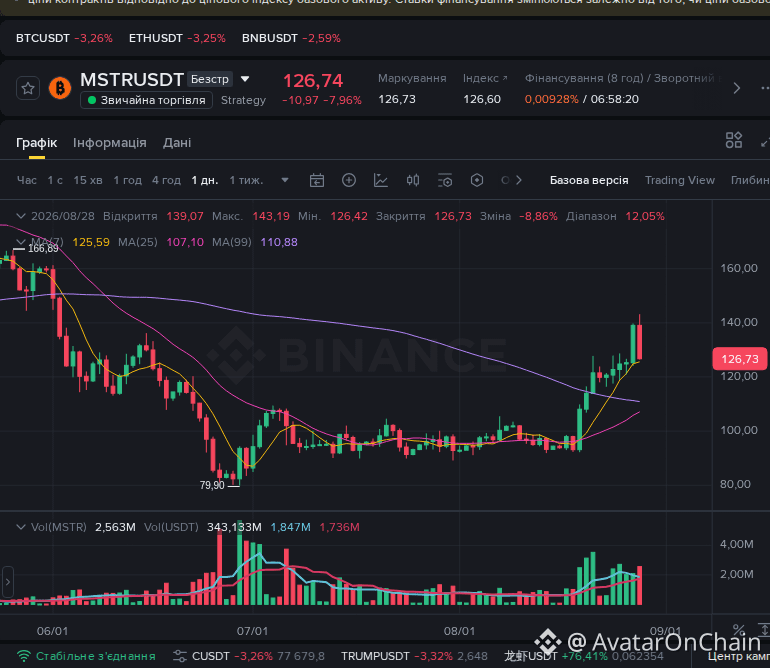The width and height of the screenshot is (770, 668).
Task: Open the list with eye display settings icon
Action: click(445, 180)
